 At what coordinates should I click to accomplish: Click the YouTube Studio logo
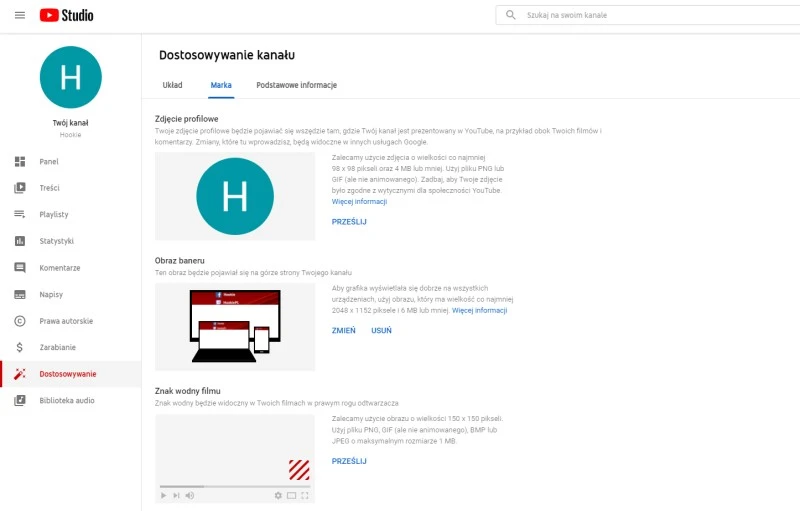(66, 15)
